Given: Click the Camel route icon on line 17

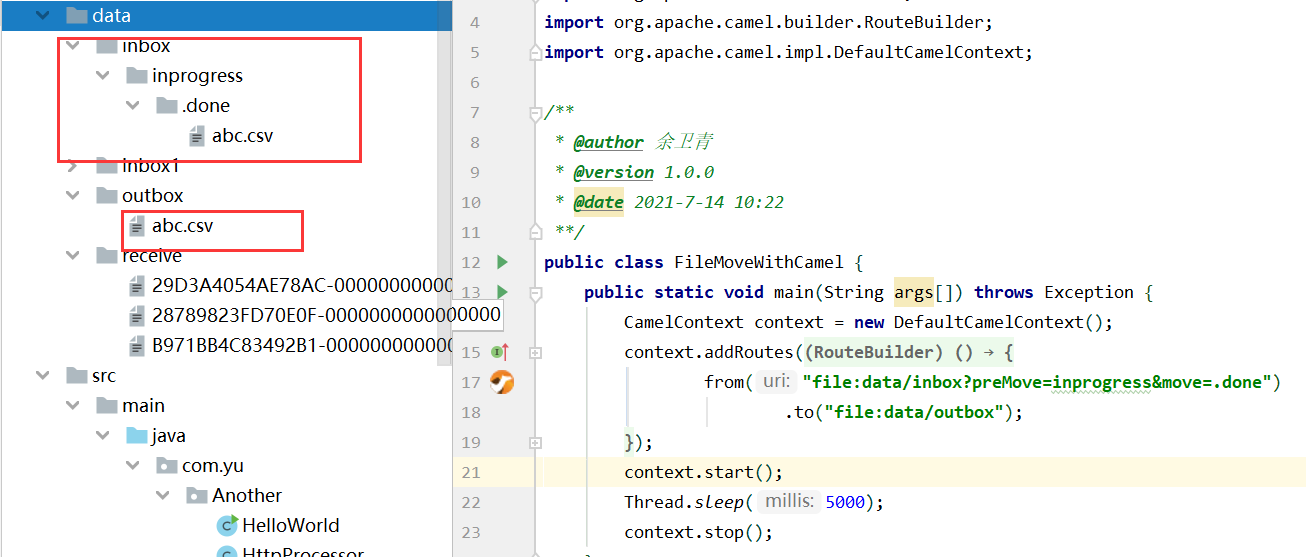Looking at the screenshot, I should tap(502, 382).
